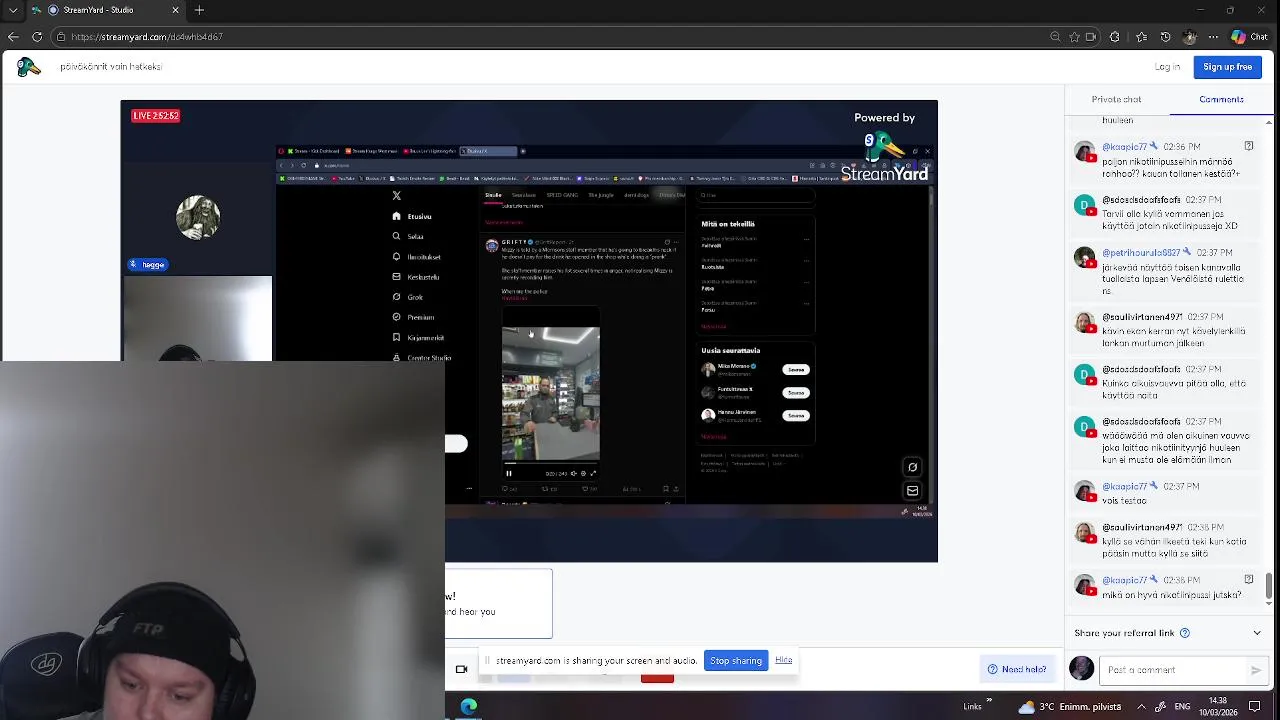
Task: Open Windows notification center icon
Action: pos(1254,706)
